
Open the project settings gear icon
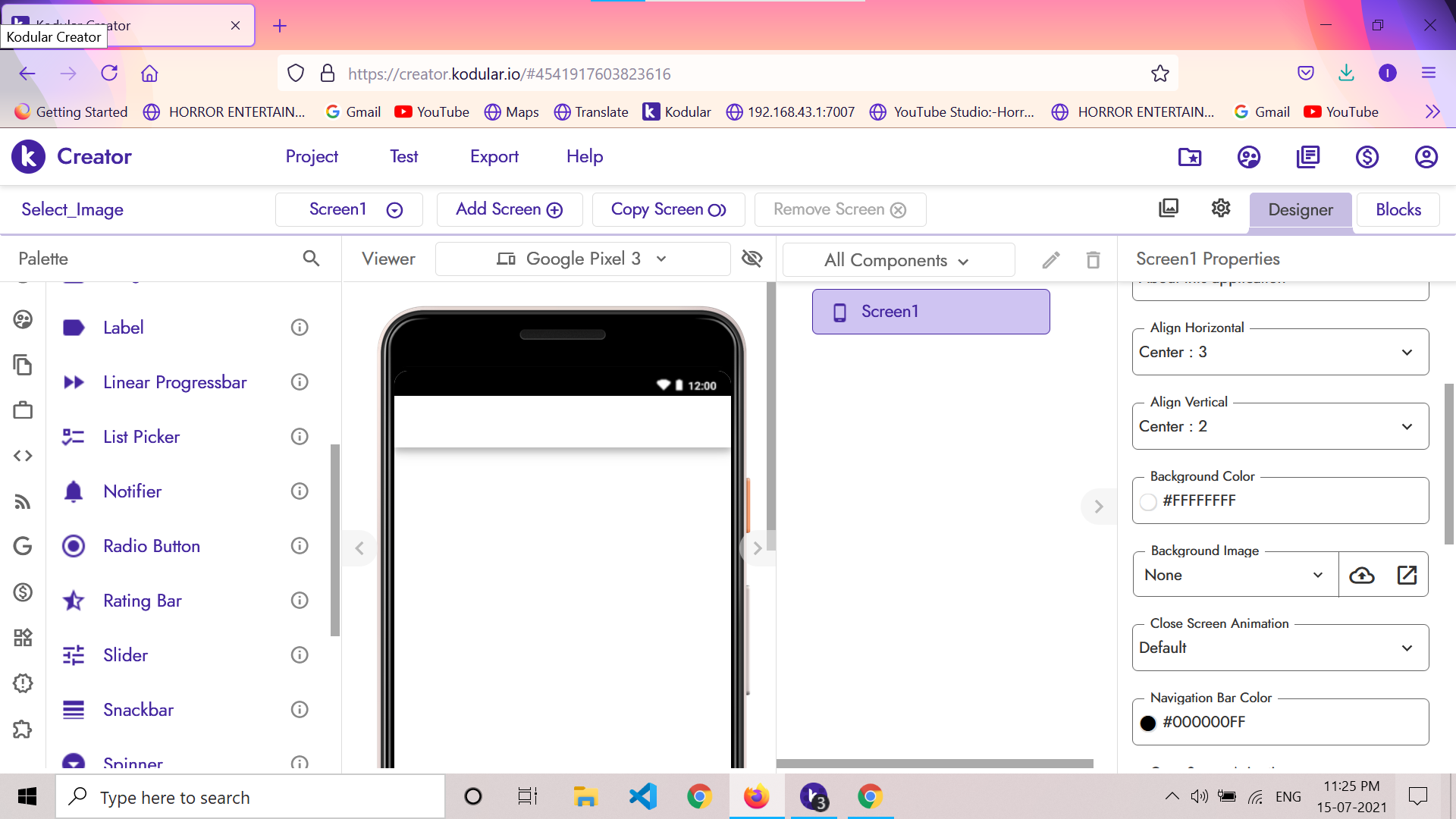(x=1220, y=209)
